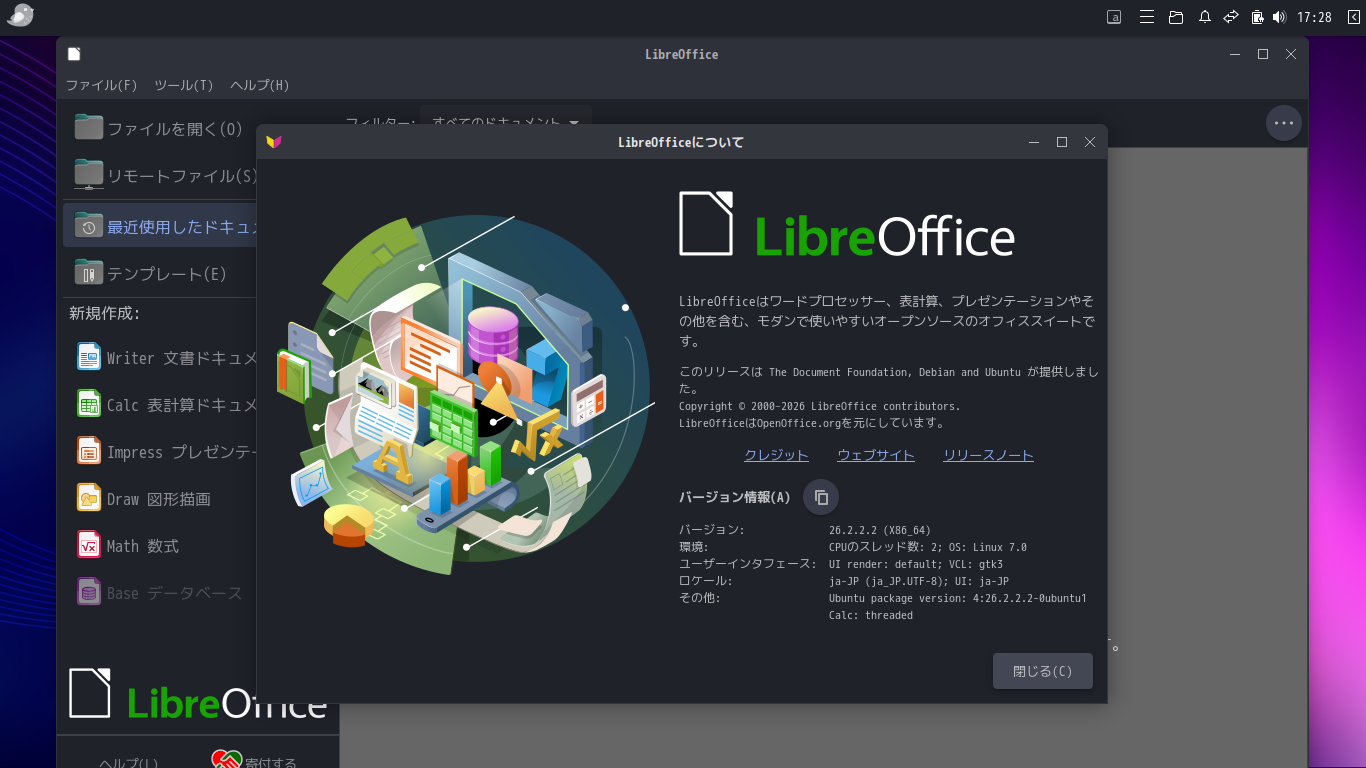Open the リリースノート link
1366x768 pixels.
coord(988,455)
